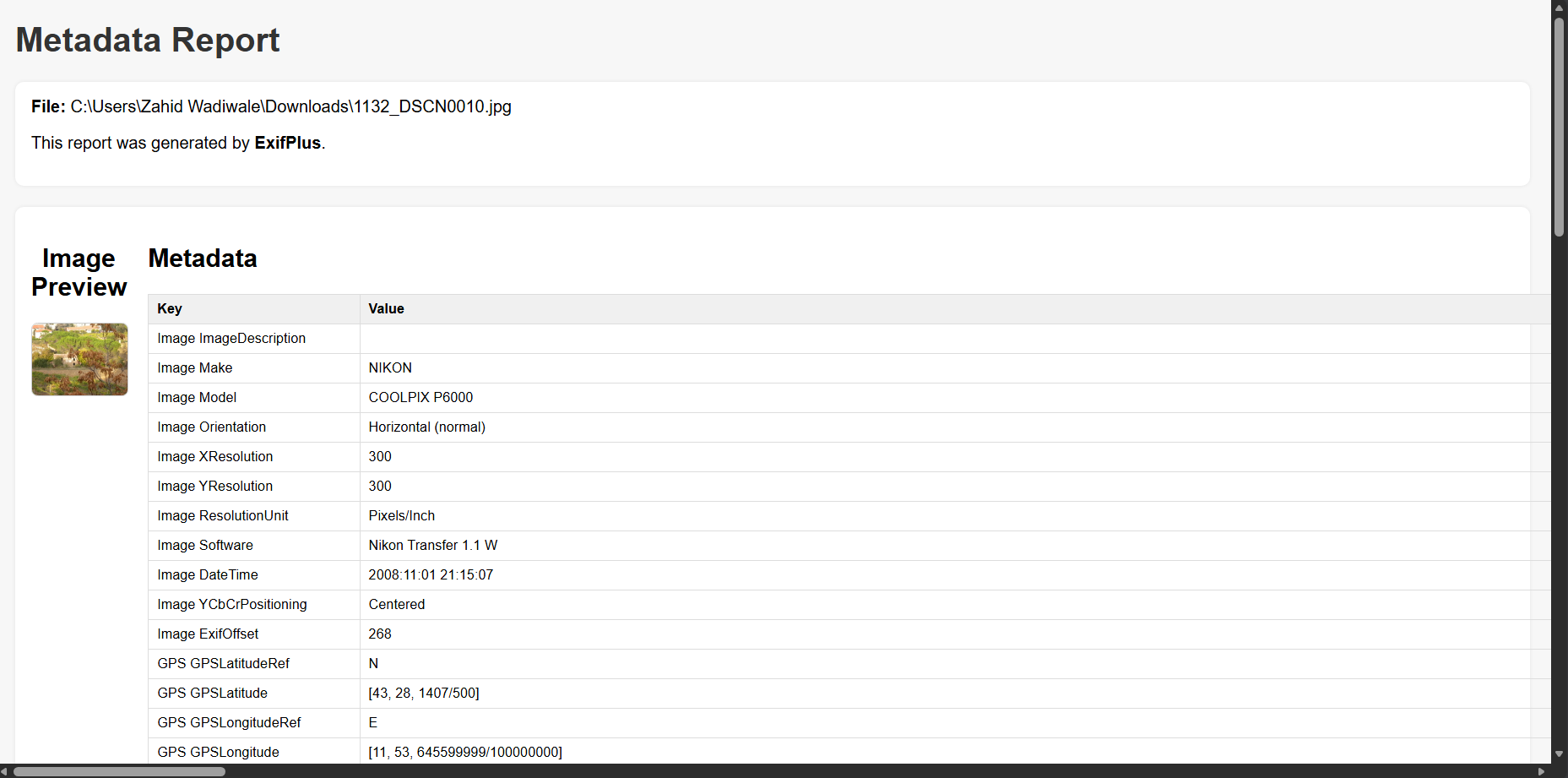Click the GPSLatitudeRef value N
Viewport: 1568px width, 778px height.
(x=373, y=664)
